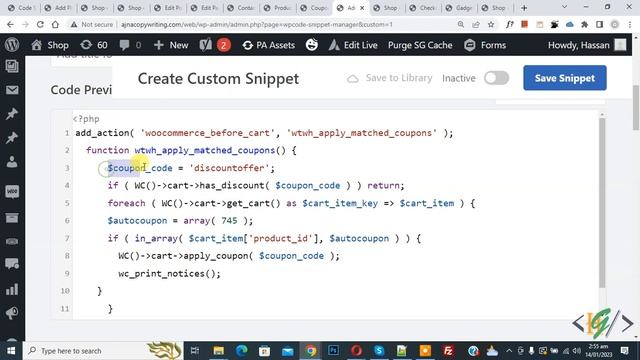Open the Howdy, Hassan account menu

(x=587, y=45)
